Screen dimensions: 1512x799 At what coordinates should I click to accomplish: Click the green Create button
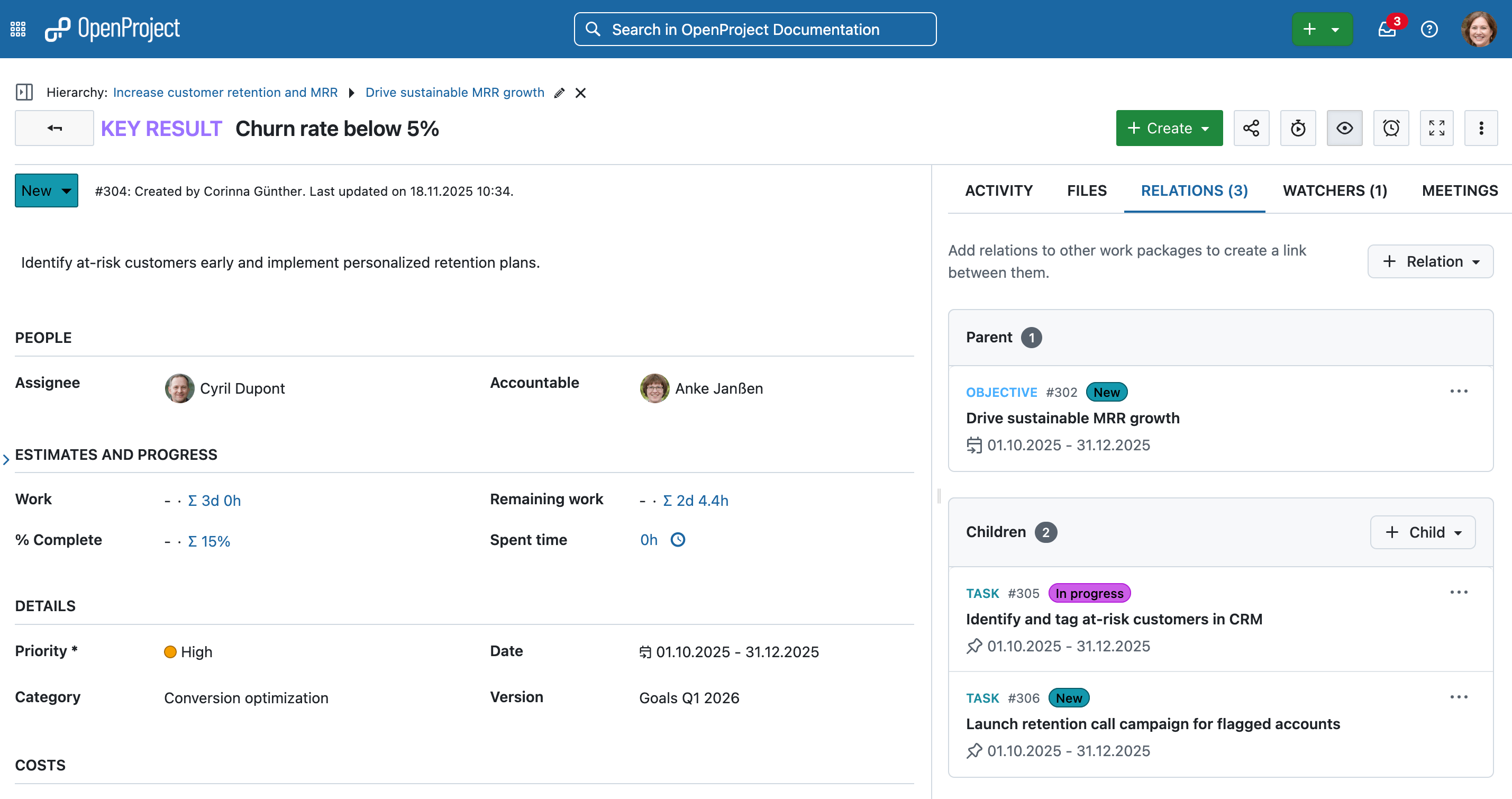click(1169, 128)
